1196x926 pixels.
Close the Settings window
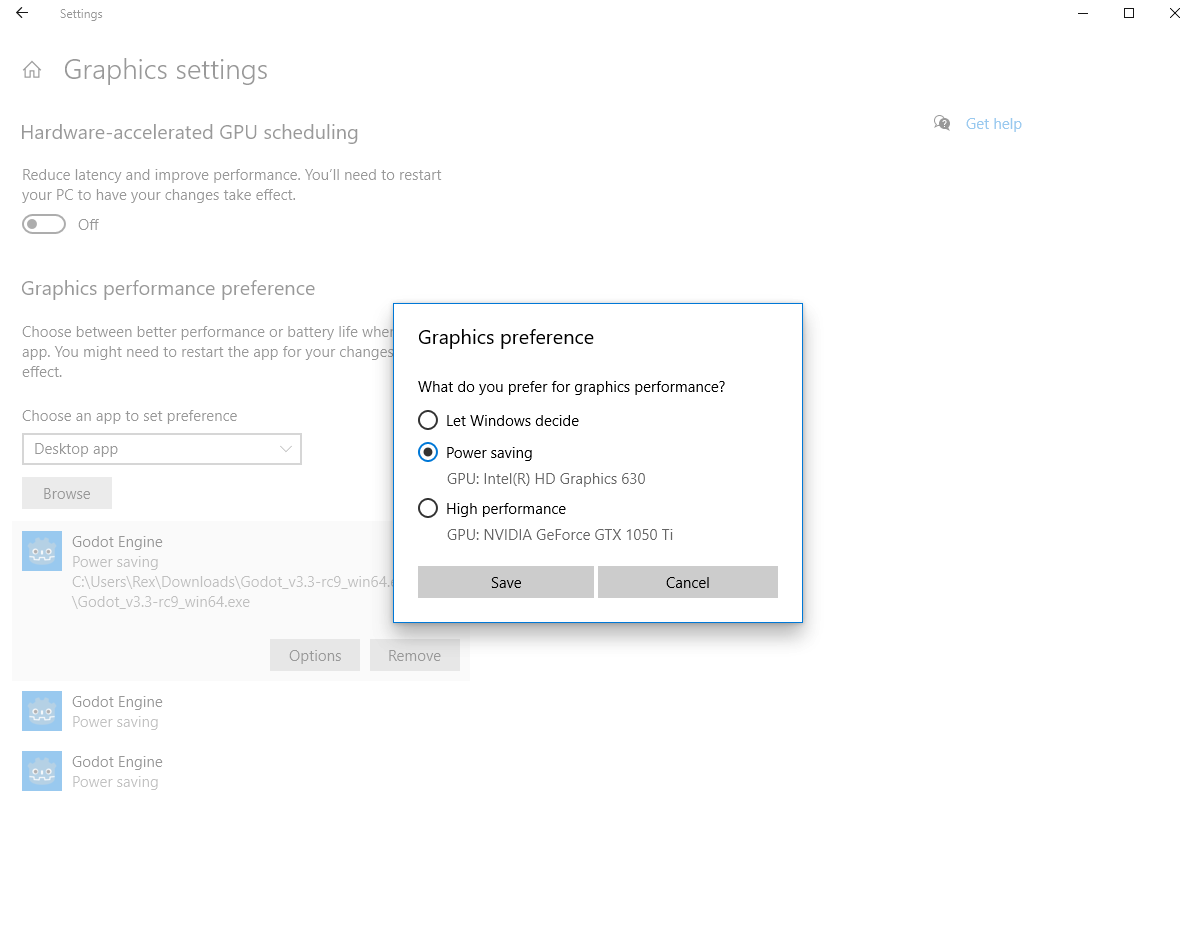click(1175, 13)
